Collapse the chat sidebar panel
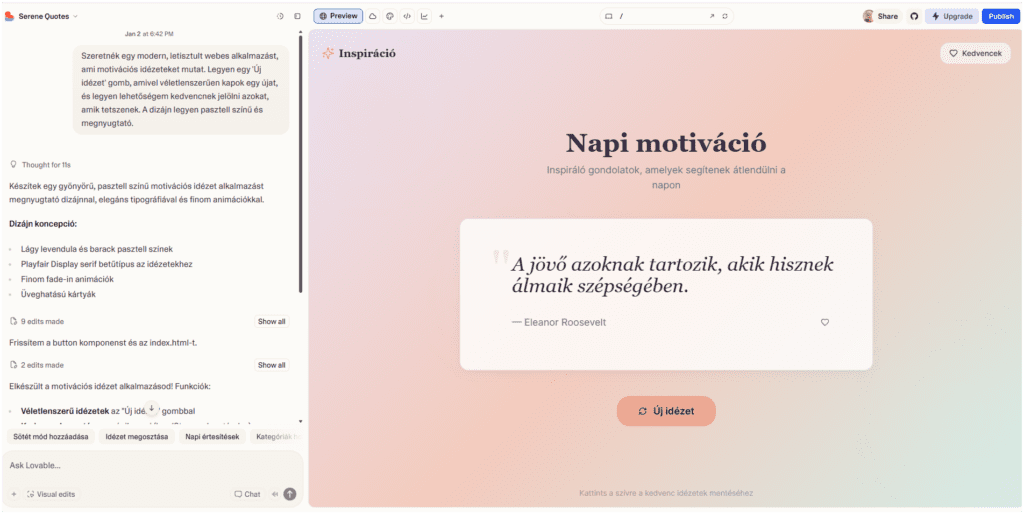 [x=297, y=16]
